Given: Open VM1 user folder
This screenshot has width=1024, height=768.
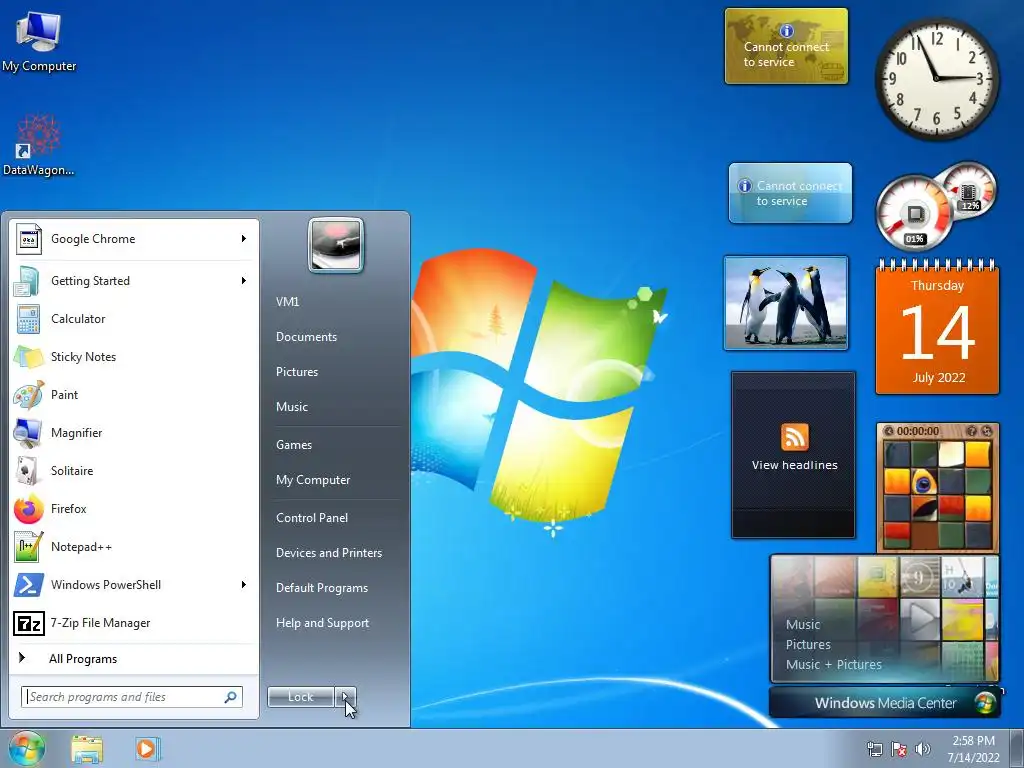Looking at the screenshot, I should (287, 302).
